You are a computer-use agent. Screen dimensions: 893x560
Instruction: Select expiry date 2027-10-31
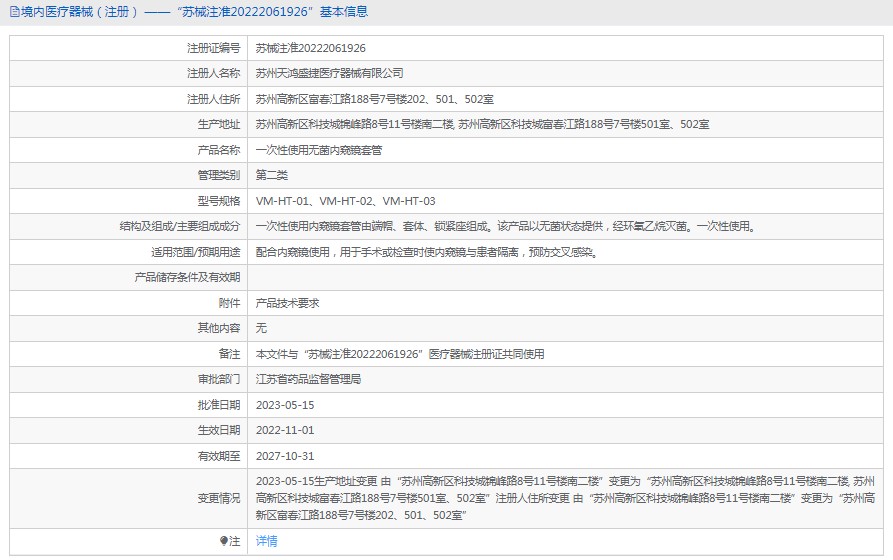point(285,456)
